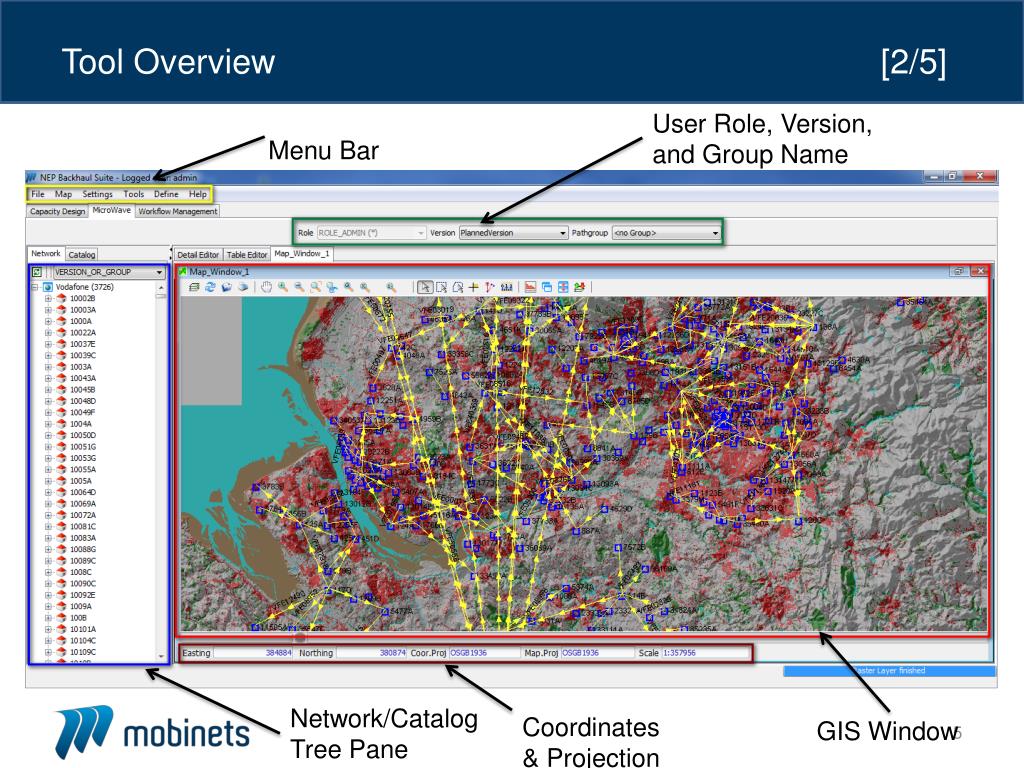1024x768 pixels.
Task: Expand the 10037E tree node
Action: [48, 344]
